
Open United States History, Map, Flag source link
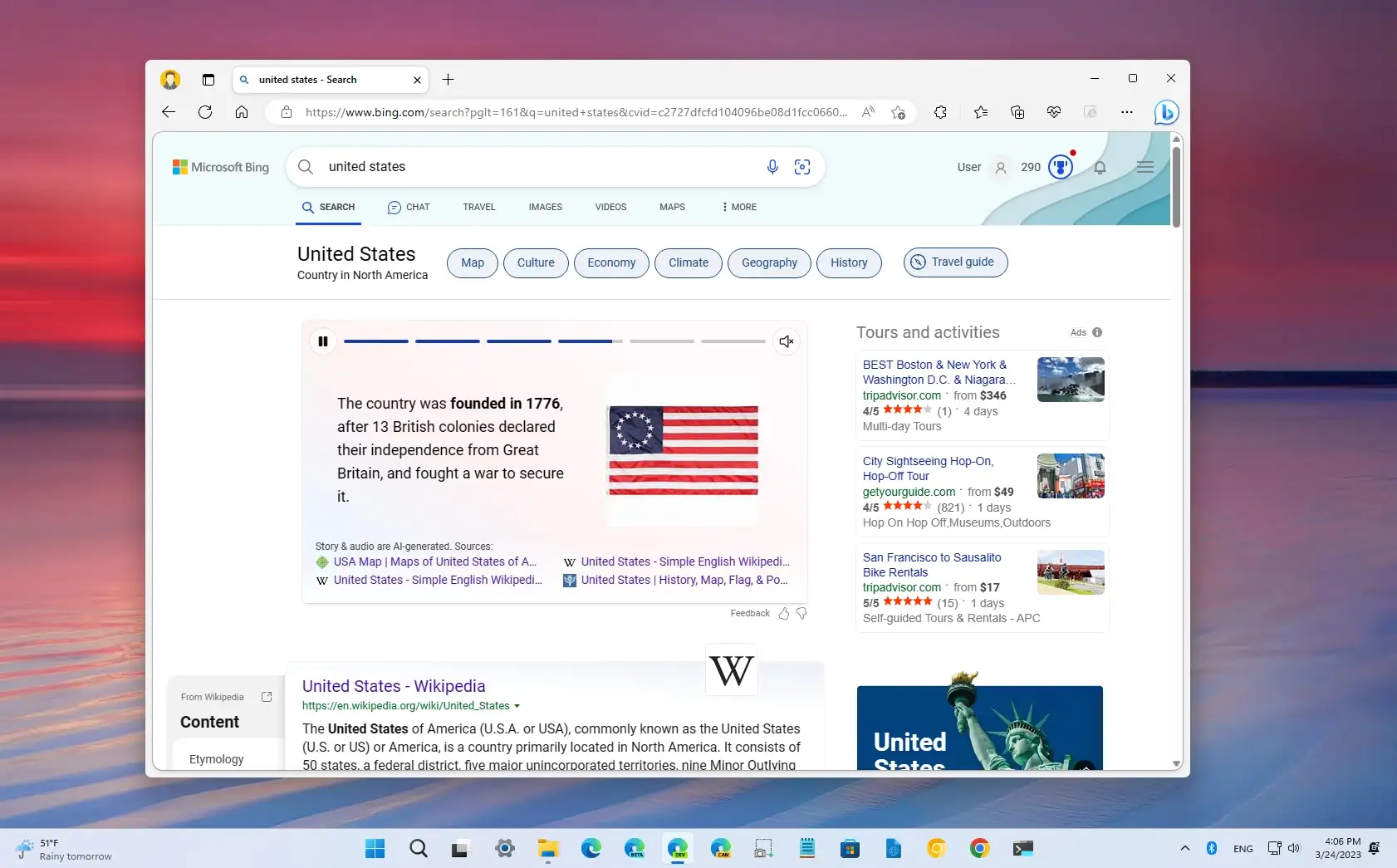pos(684,581)
